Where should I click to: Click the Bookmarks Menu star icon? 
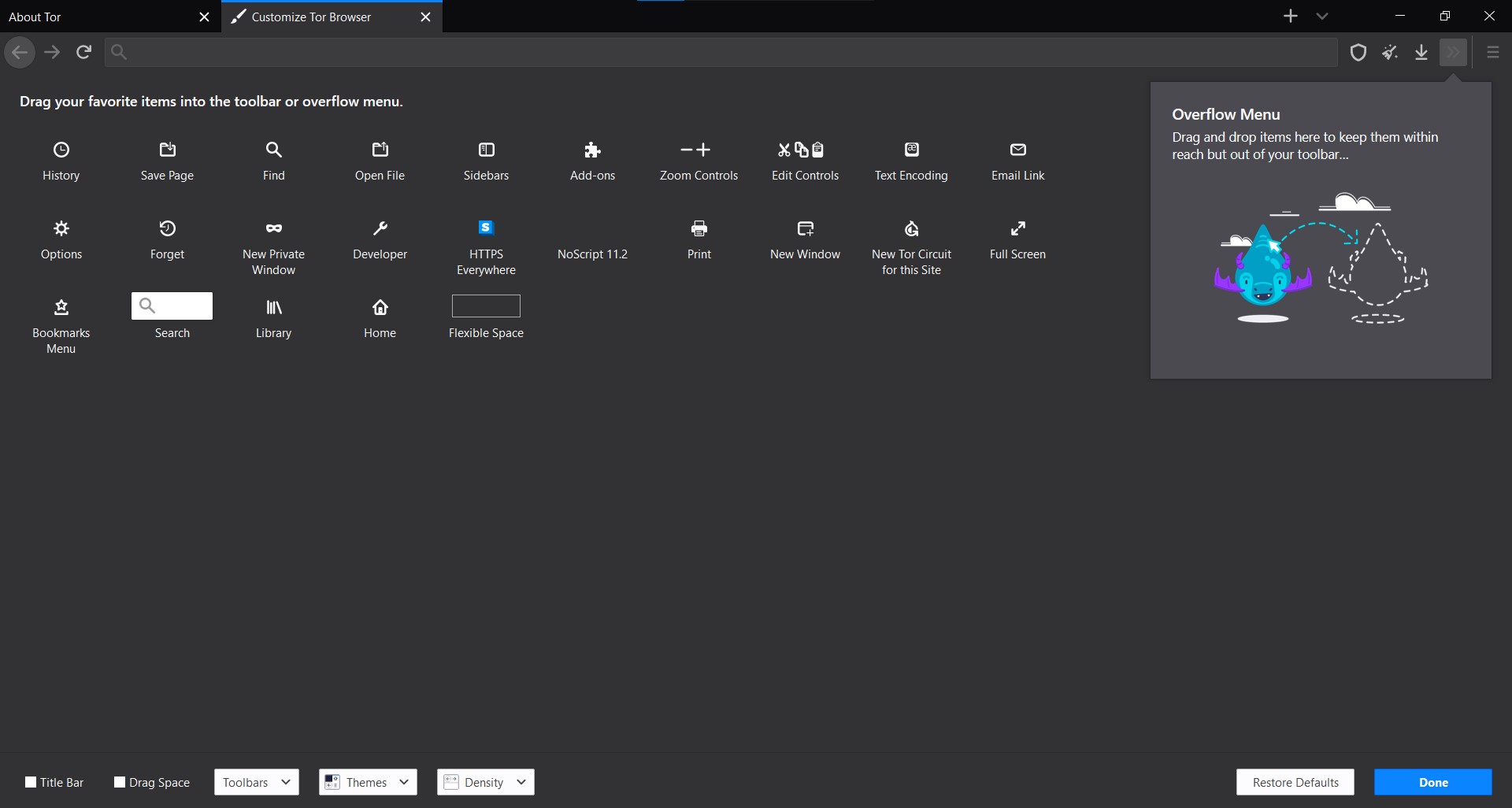tap(61, 307)
